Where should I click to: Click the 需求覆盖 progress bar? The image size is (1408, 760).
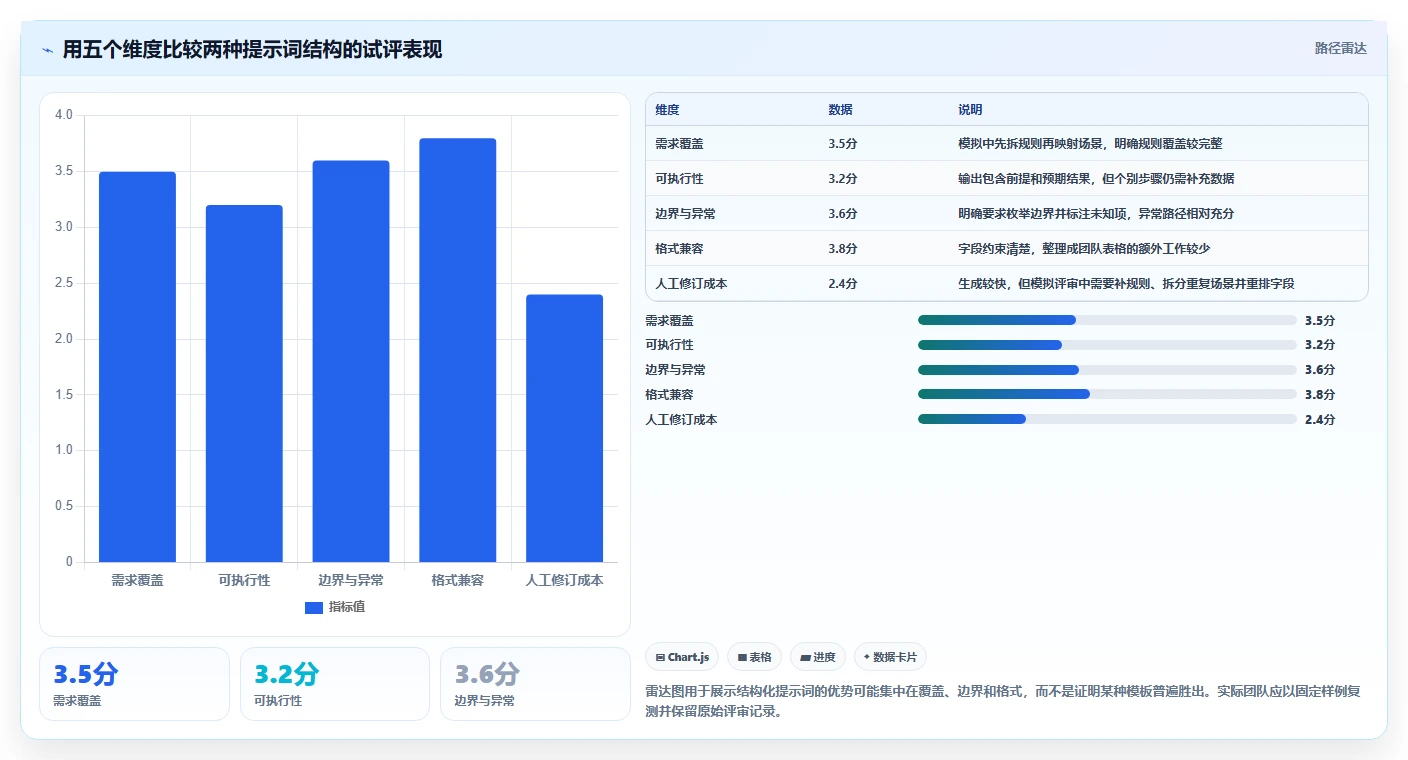click(1107, 320)
